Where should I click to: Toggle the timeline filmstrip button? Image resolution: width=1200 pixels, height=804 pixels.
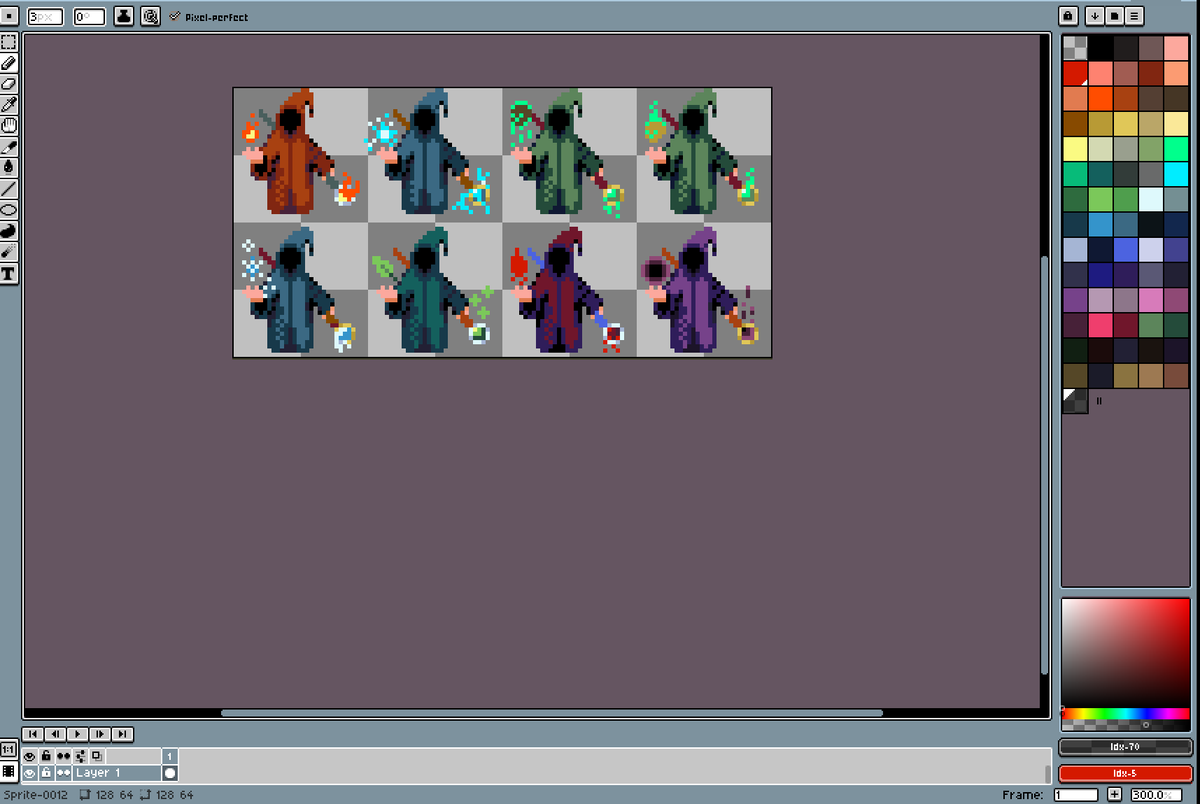coord(8,771)
